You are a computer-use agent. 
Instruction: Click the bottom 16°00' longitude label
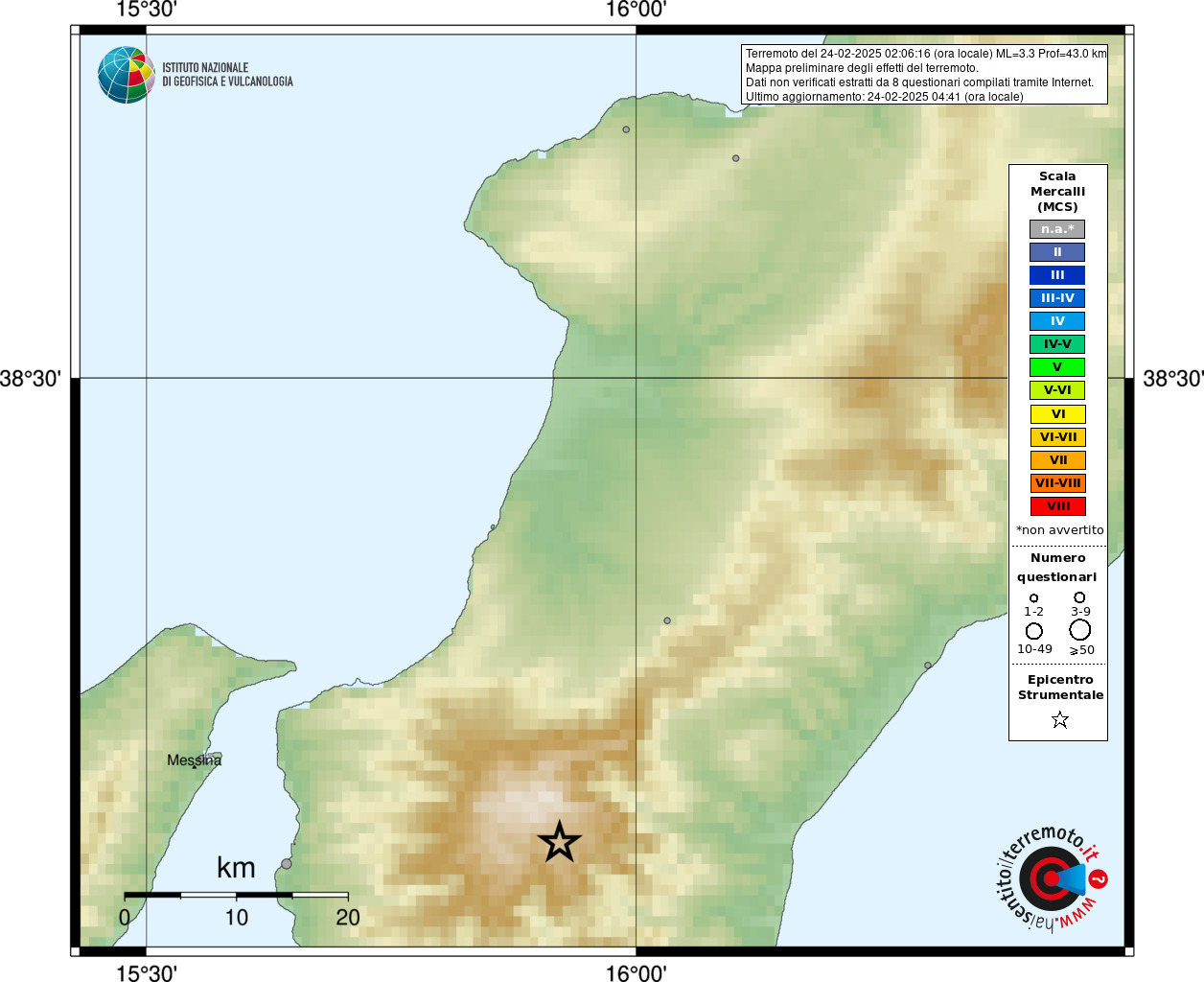tap(636, 973)
